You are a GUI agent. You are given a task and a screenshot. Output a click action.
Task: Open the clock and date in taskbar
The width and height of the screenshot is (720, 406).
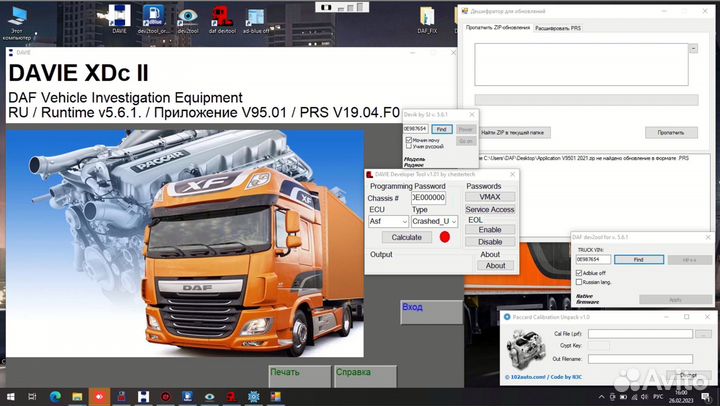coord(681,397)
